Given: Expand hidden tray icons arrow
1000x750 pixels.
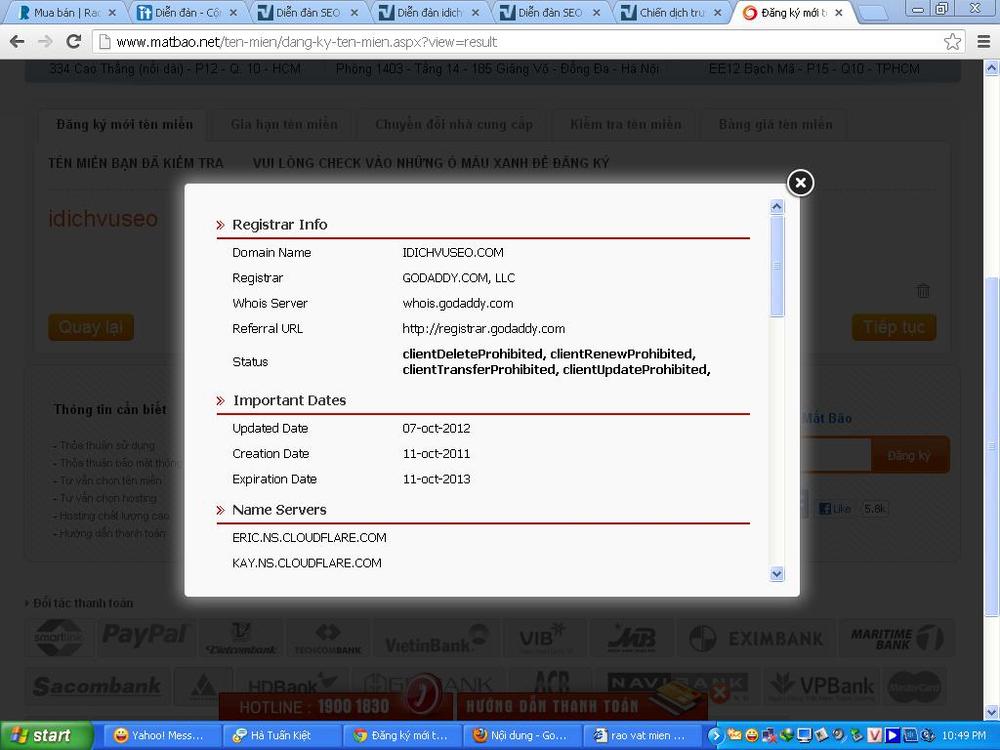Looking at the screenshot, I should click(715, 735).
